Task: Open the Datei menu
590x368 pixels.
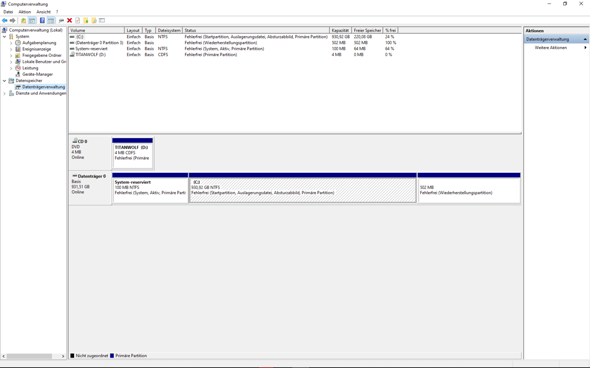Action: click(x=8, y=12)
